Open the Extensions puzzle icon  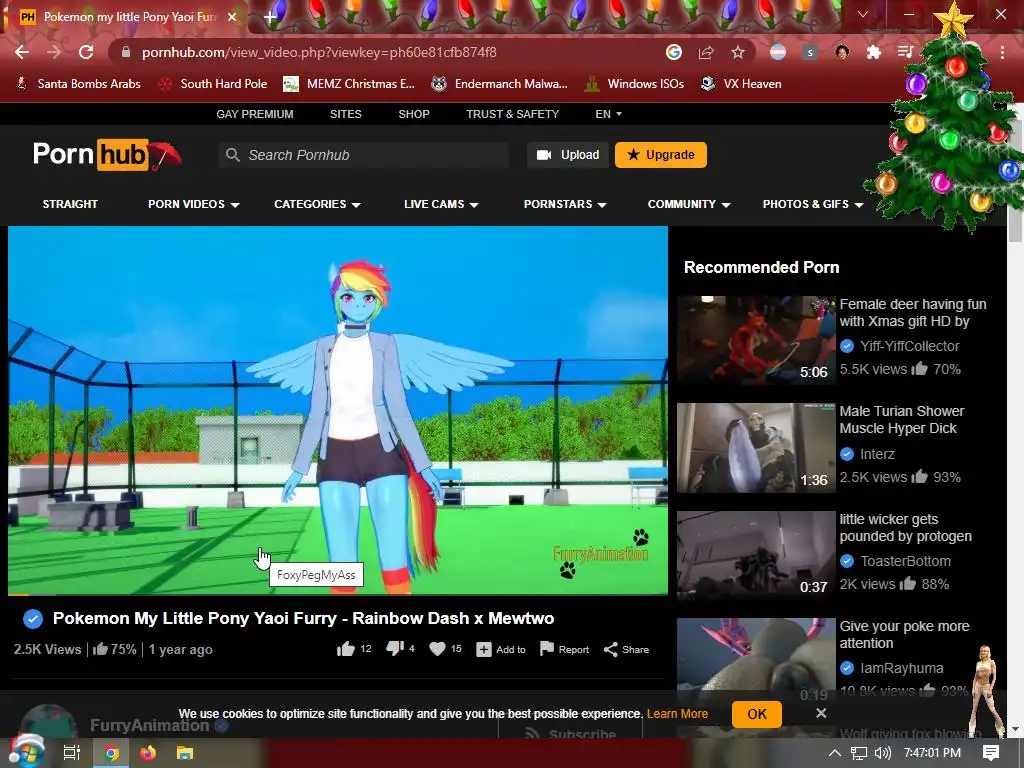(x=874, y=52)
